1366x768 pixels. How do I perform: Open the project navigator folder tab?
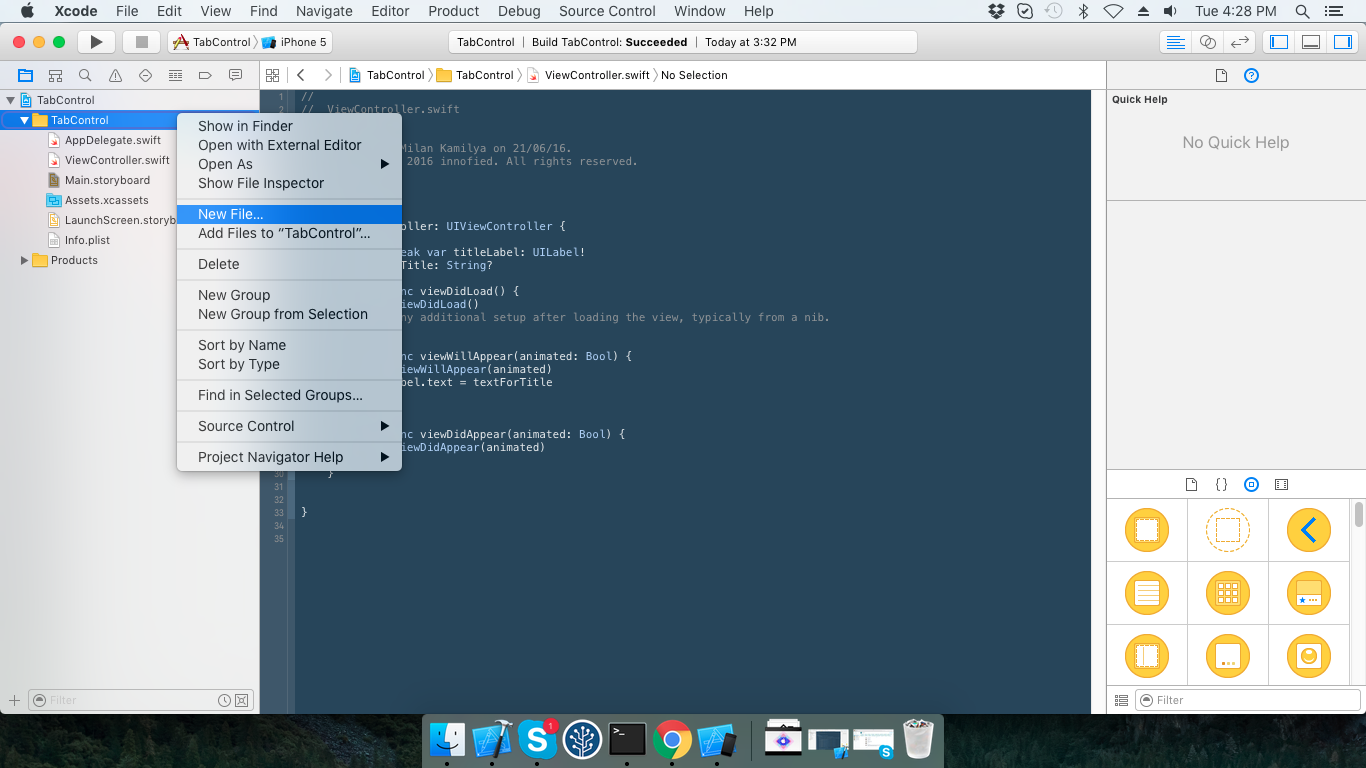coord(25,75)
